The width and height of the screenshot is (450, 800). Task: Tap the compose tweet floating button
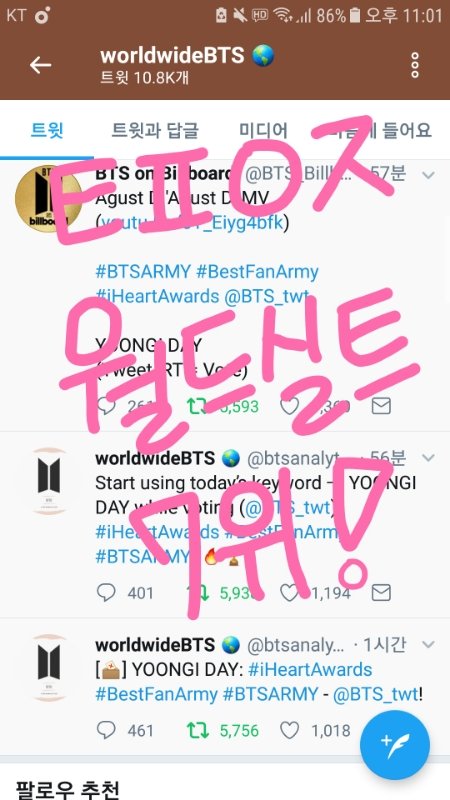(394, 745)
